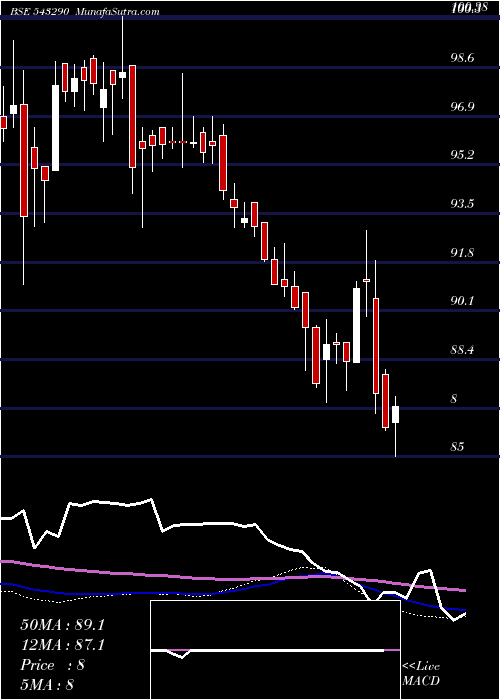Click the BSE 543290 ticker label
The image size is (500, 700).
41,11
